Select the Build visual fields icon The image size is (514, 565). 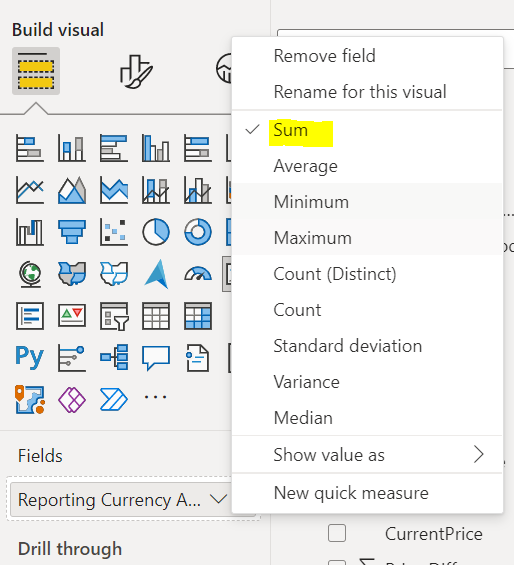click(36, 71)
